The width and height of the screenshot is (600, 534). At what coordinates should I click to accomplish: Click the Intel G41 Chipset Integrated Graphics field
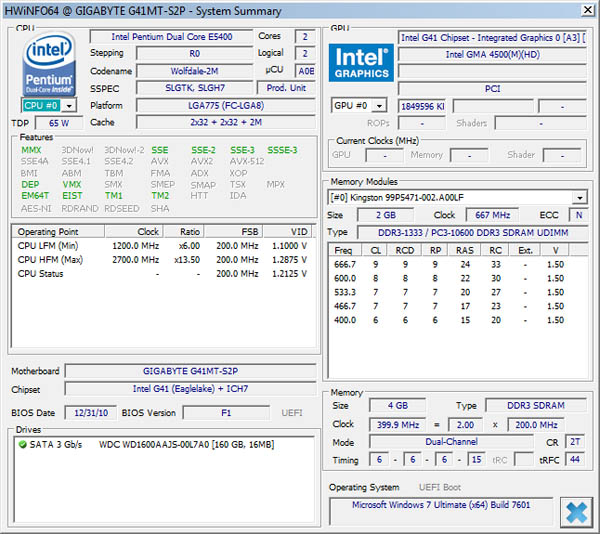(x=492, y=38)
